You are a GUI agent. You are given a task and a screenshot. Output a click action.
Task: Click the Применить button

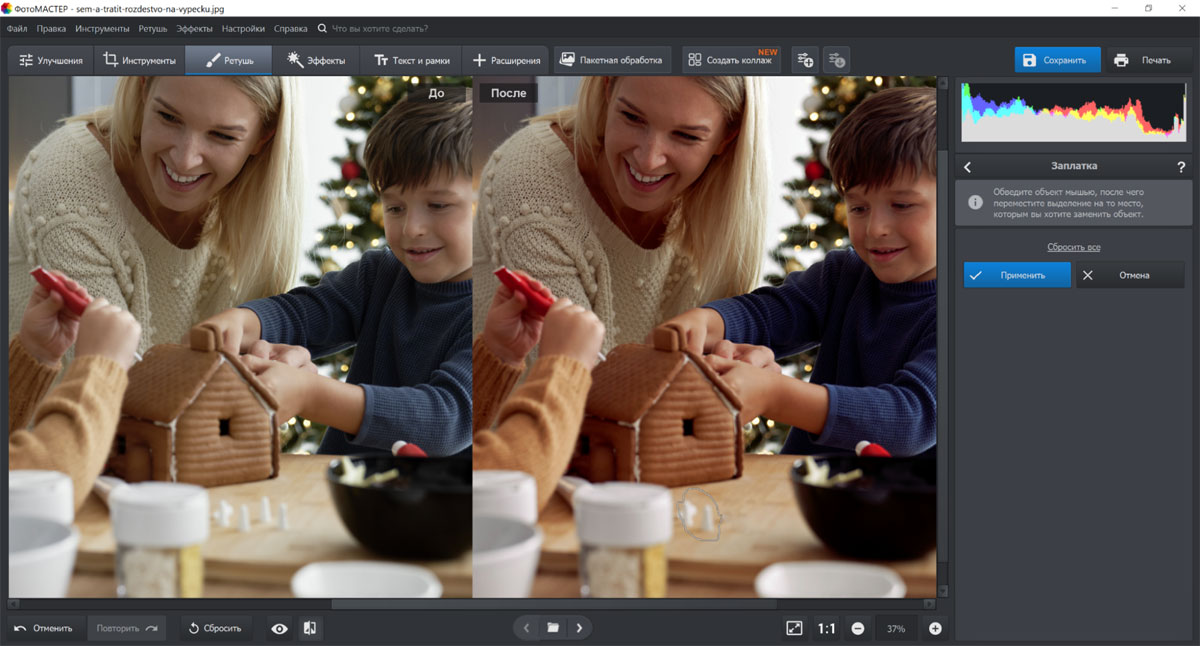1017,275
